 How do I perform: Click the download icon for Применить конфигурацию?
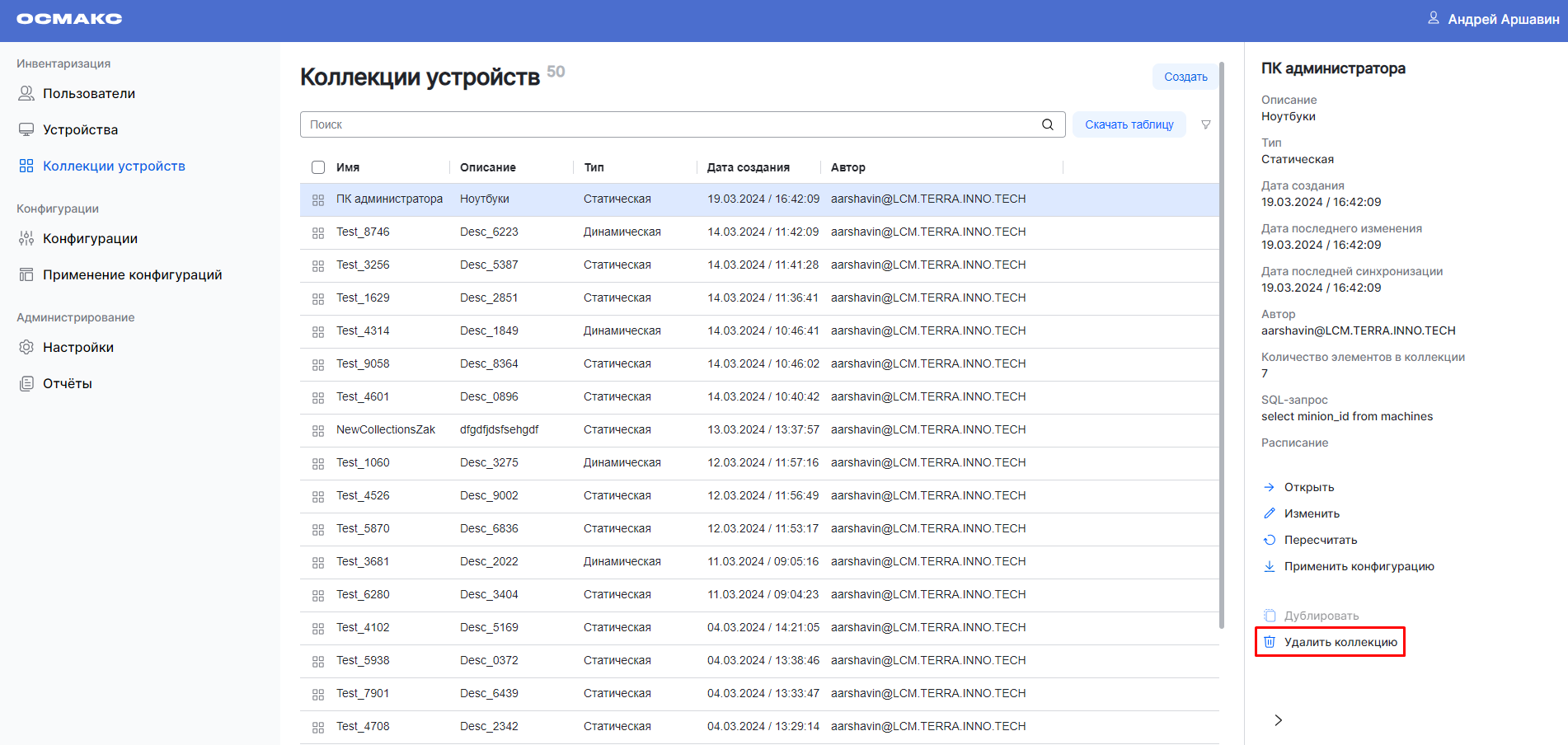pos(1270,566)
